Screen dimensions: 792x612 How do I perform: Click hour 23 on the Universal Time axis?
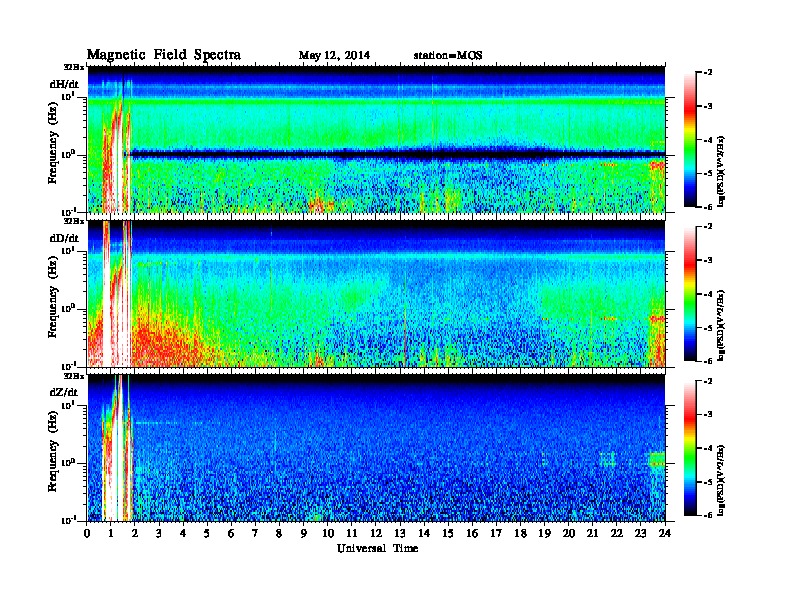[641, 533]
